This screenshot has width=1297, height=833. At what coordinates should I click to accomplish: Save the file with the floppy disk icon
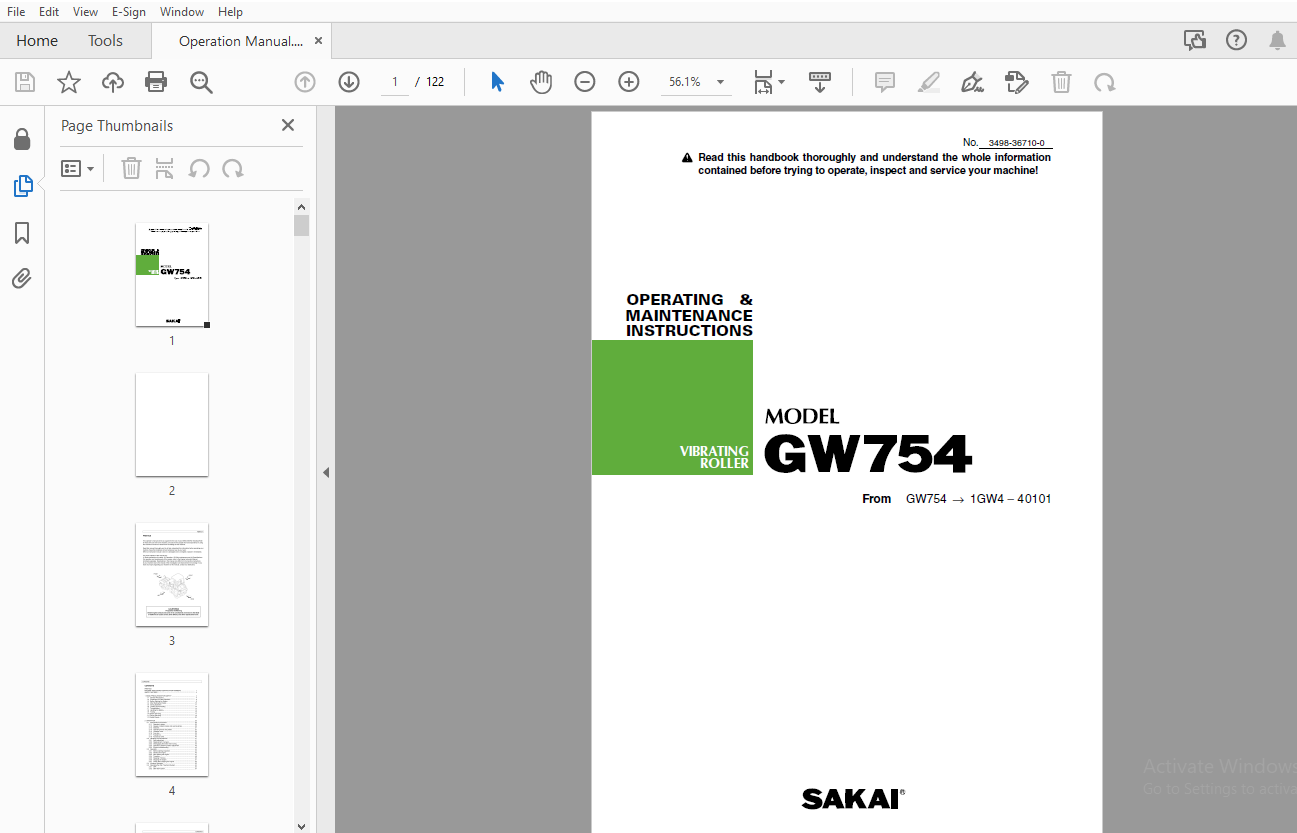[24, 82]
